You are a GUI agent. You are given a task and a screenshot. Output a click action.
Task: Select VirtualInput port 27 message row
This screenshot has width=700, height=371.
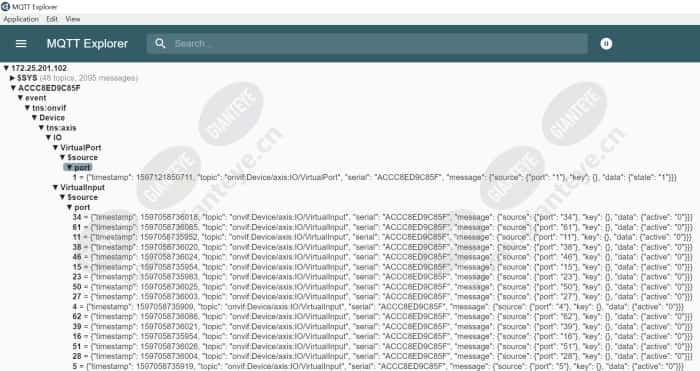point(383,296)
